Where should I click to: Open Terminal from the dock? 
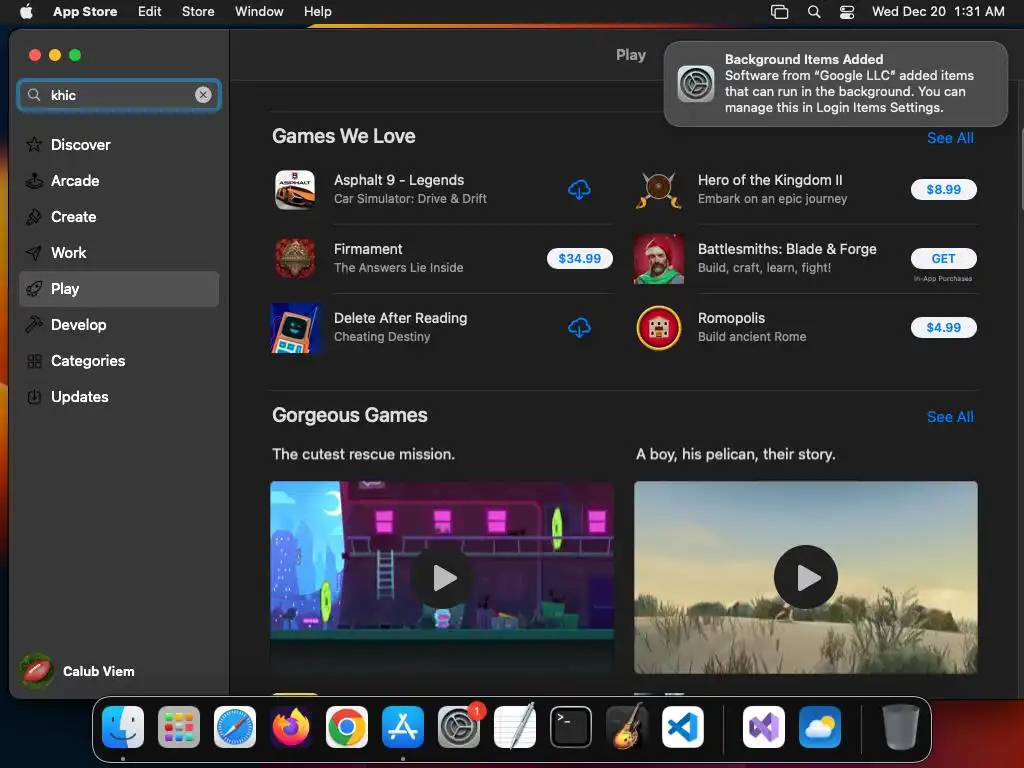[571, 727]
